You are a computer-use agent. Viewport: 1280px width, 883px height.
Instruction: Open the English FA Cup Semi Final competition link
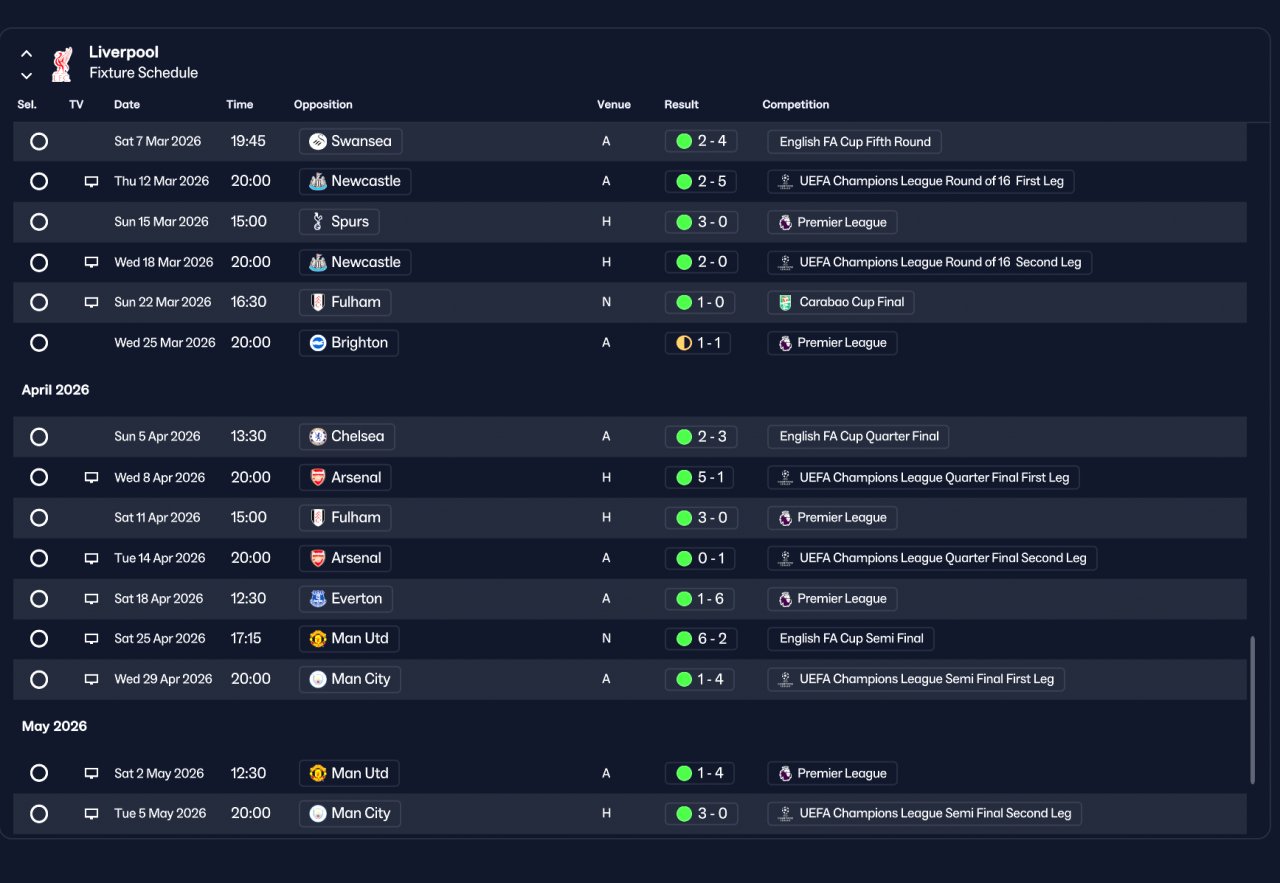click(851, 639)
